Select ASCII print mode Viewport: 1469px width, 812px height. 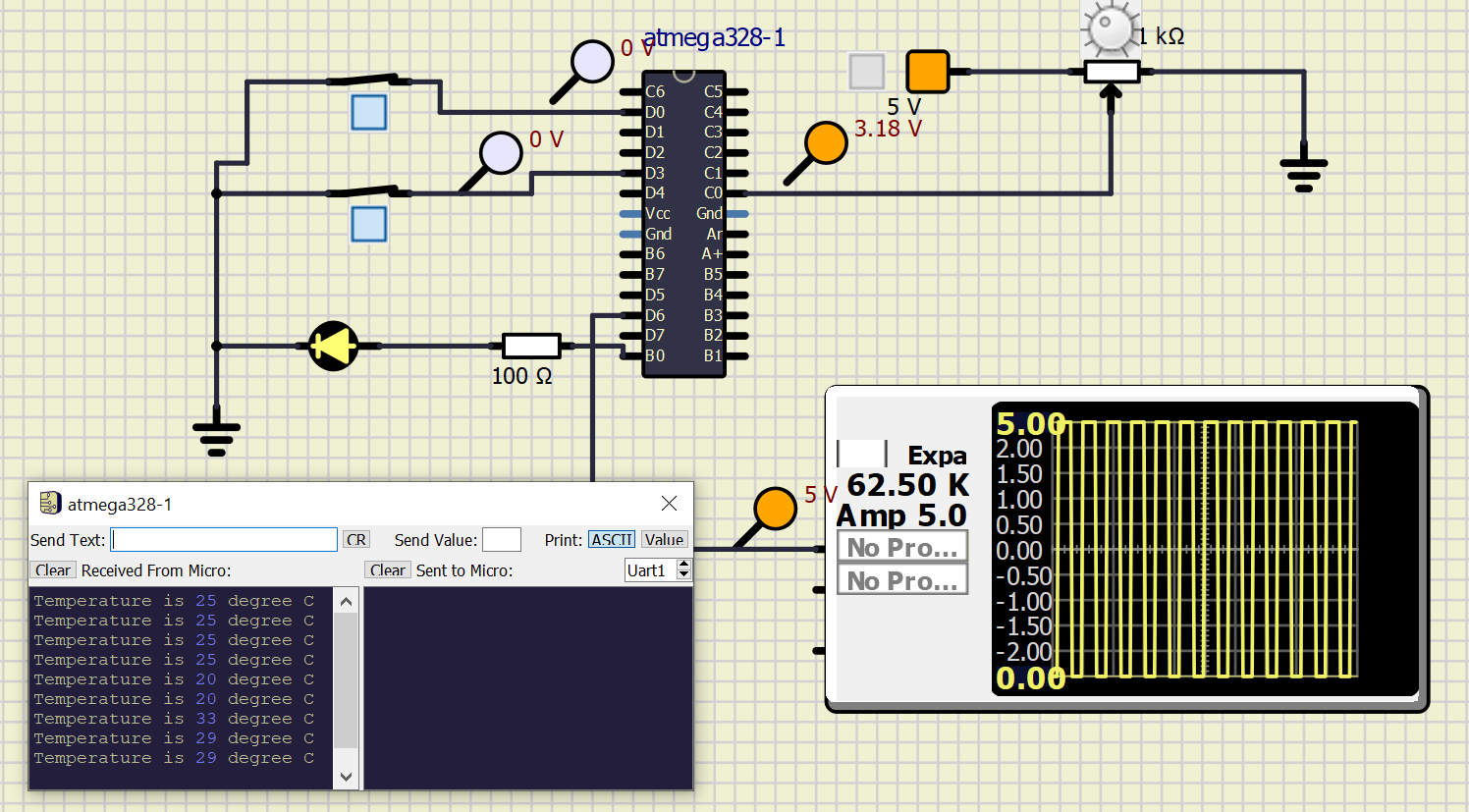coord(611,539)
